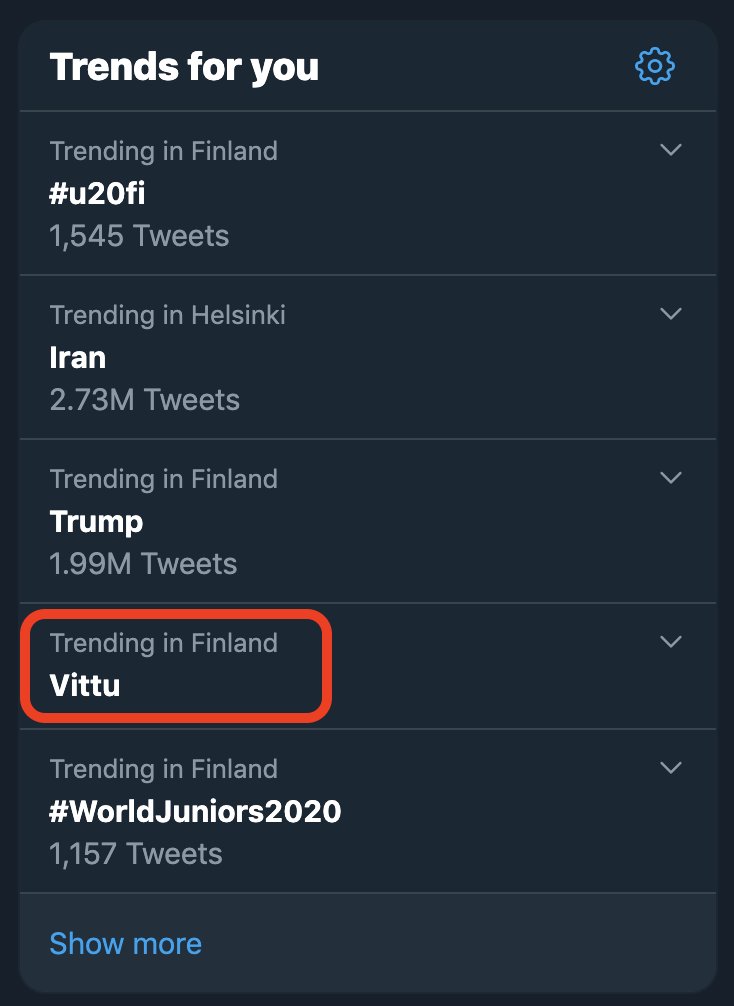The image size is (734, 1006).
Task: Expand the chevron beside Trump trend
Action: pyautogui.click(x=670, y=477)
